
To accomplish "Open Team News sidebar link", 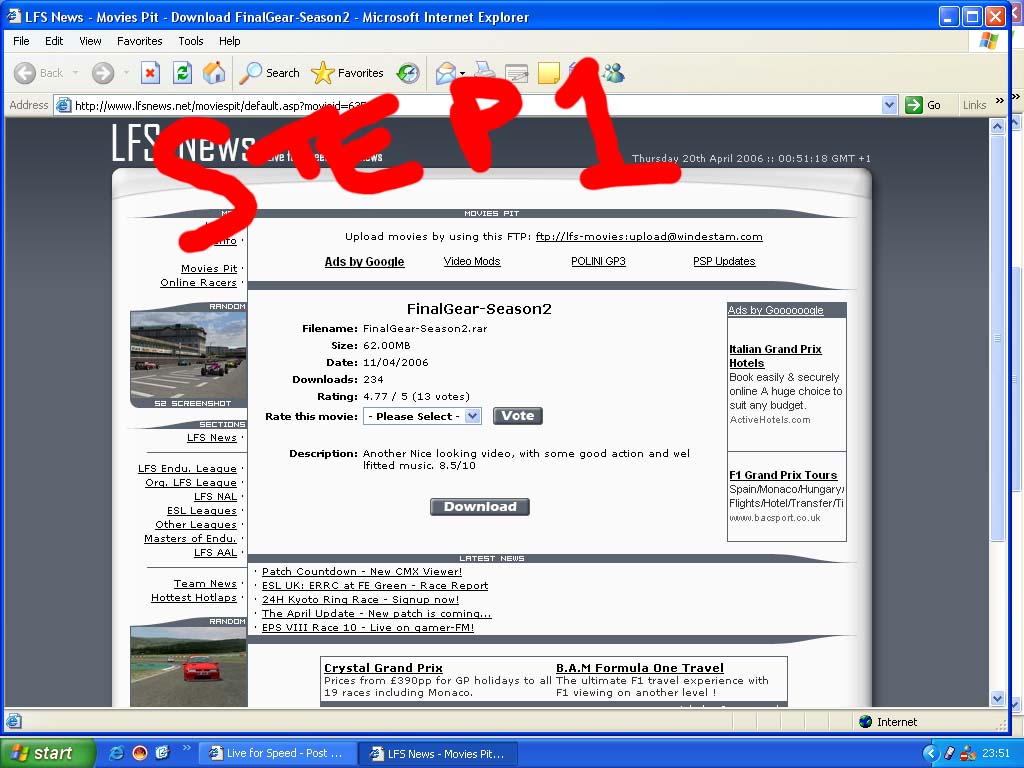I will (x=205, y=584).
